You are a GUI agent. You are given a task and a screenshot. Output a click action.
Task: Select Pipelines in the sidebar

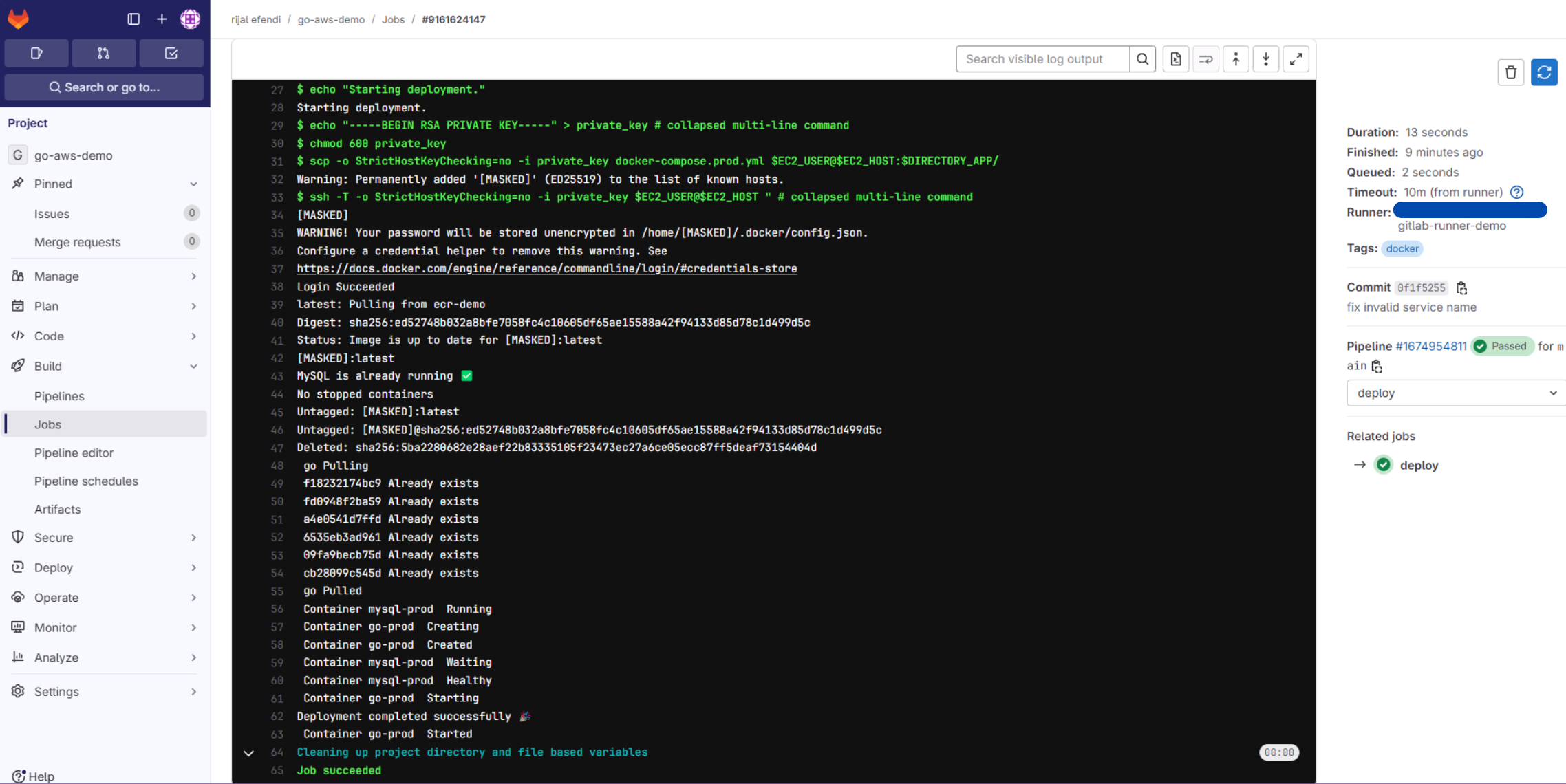(59, 395)
